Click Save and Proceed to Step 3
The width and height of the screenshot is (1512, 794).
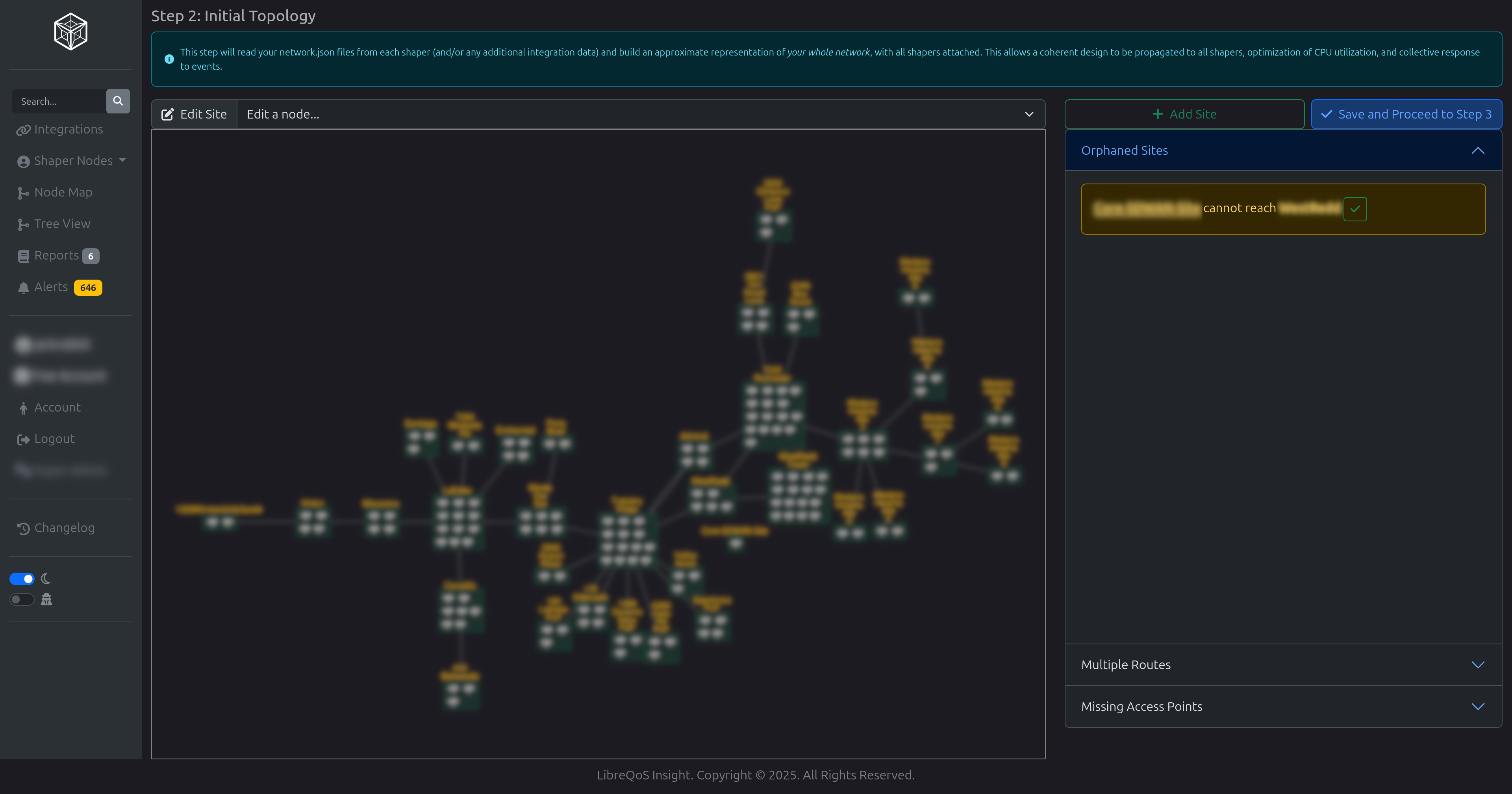coord(1406,115)
